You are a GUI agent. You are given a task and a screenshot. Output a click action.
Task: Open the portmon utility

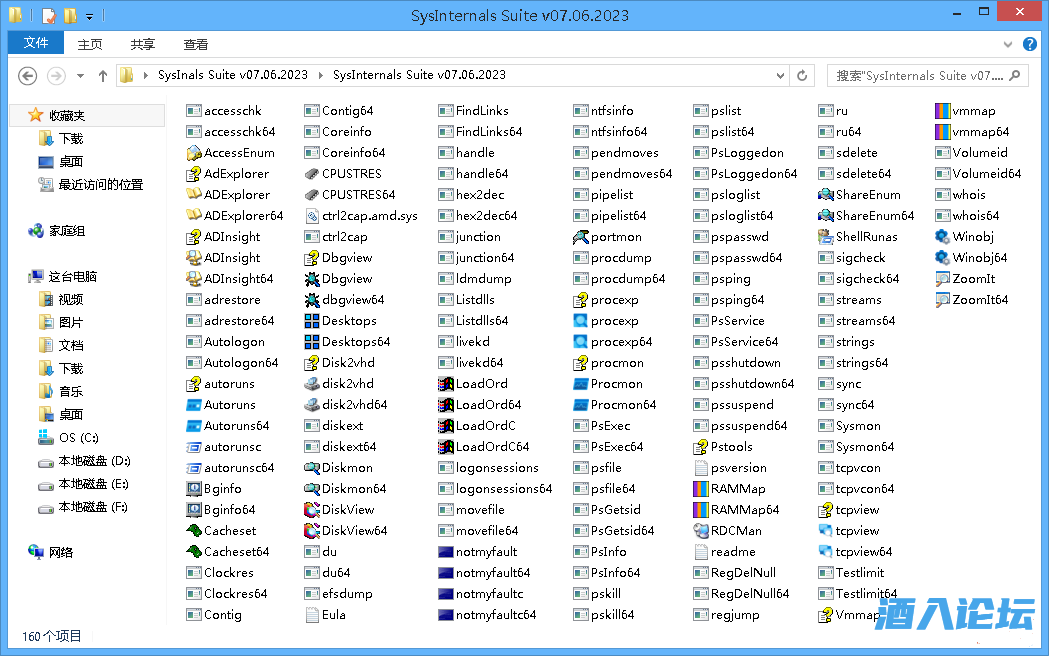(581, 237)
